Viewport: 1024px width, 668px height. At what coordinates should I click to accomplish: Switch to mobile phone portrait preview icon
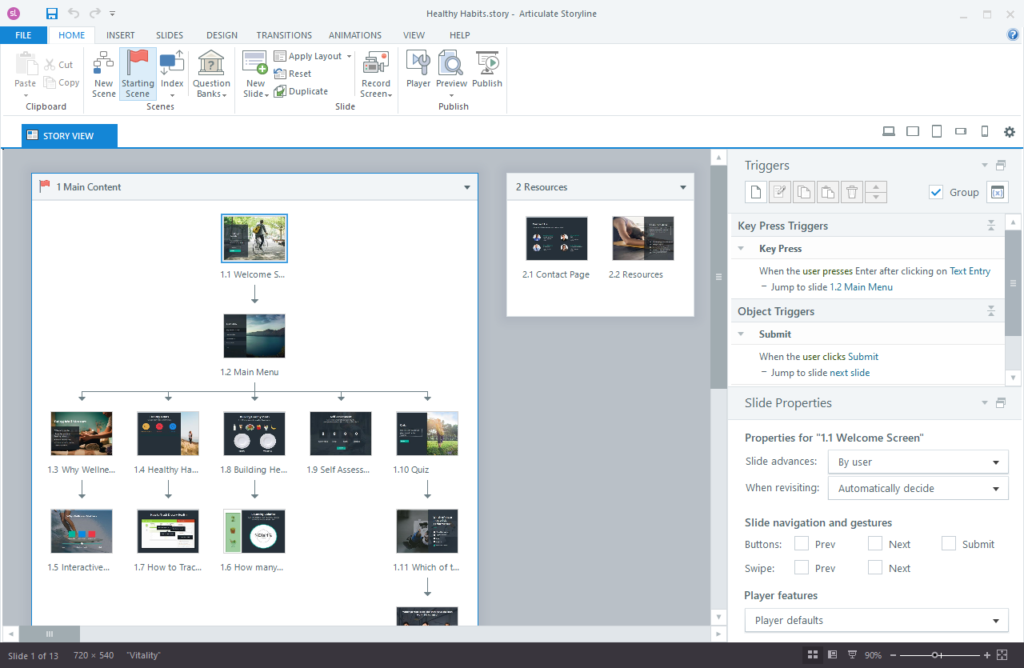coord(985,131)
